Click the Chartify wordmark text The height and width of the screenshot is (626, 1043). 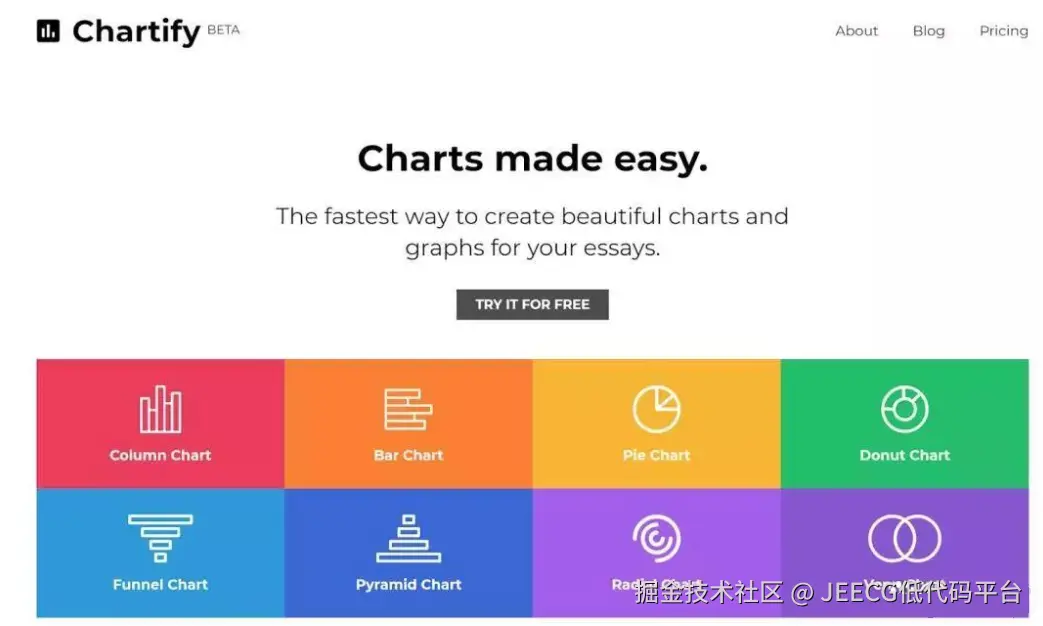(x=136, y=31)
